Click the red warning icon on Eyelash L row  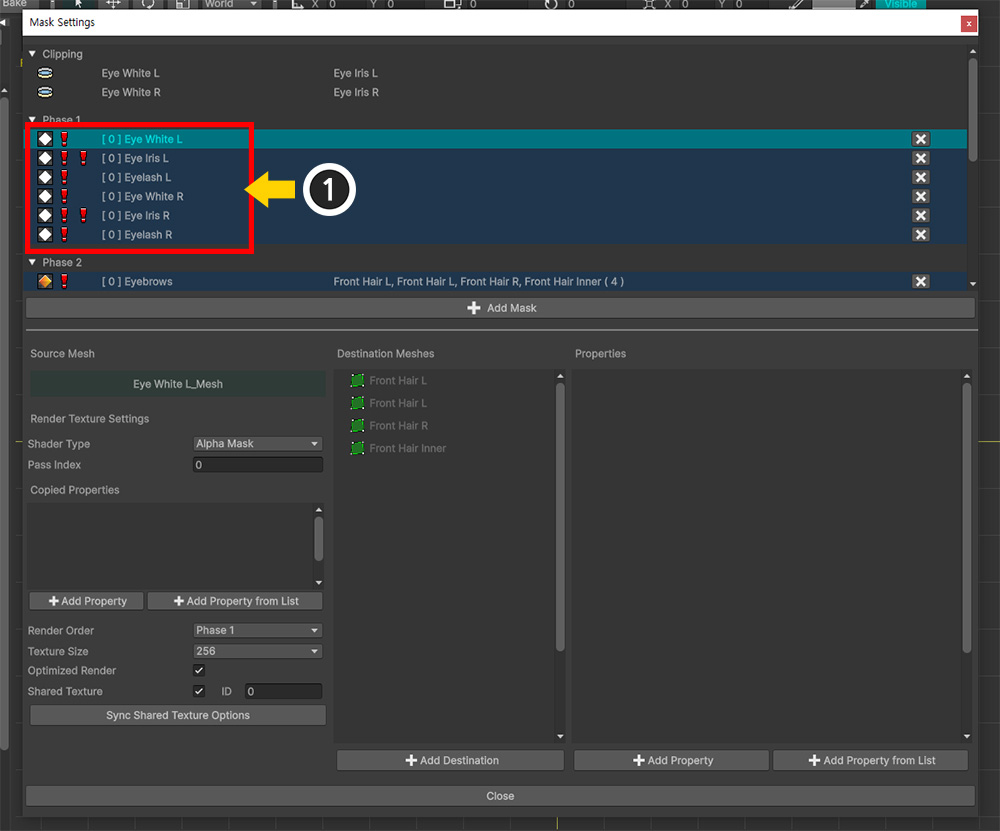point(64,177)
